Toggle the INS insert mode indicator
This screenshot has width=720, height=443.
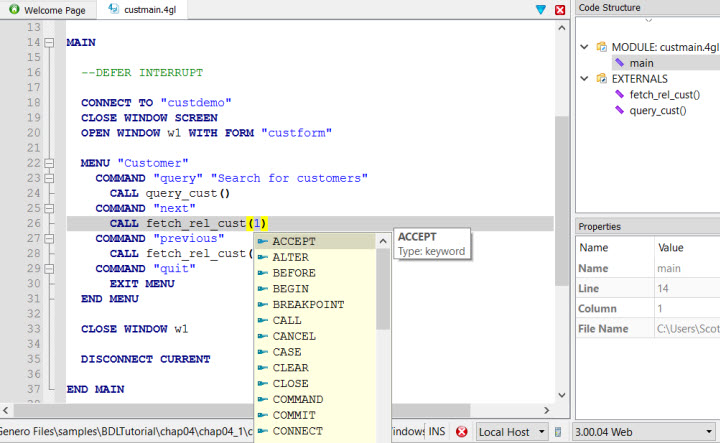(x=438, y=432)
